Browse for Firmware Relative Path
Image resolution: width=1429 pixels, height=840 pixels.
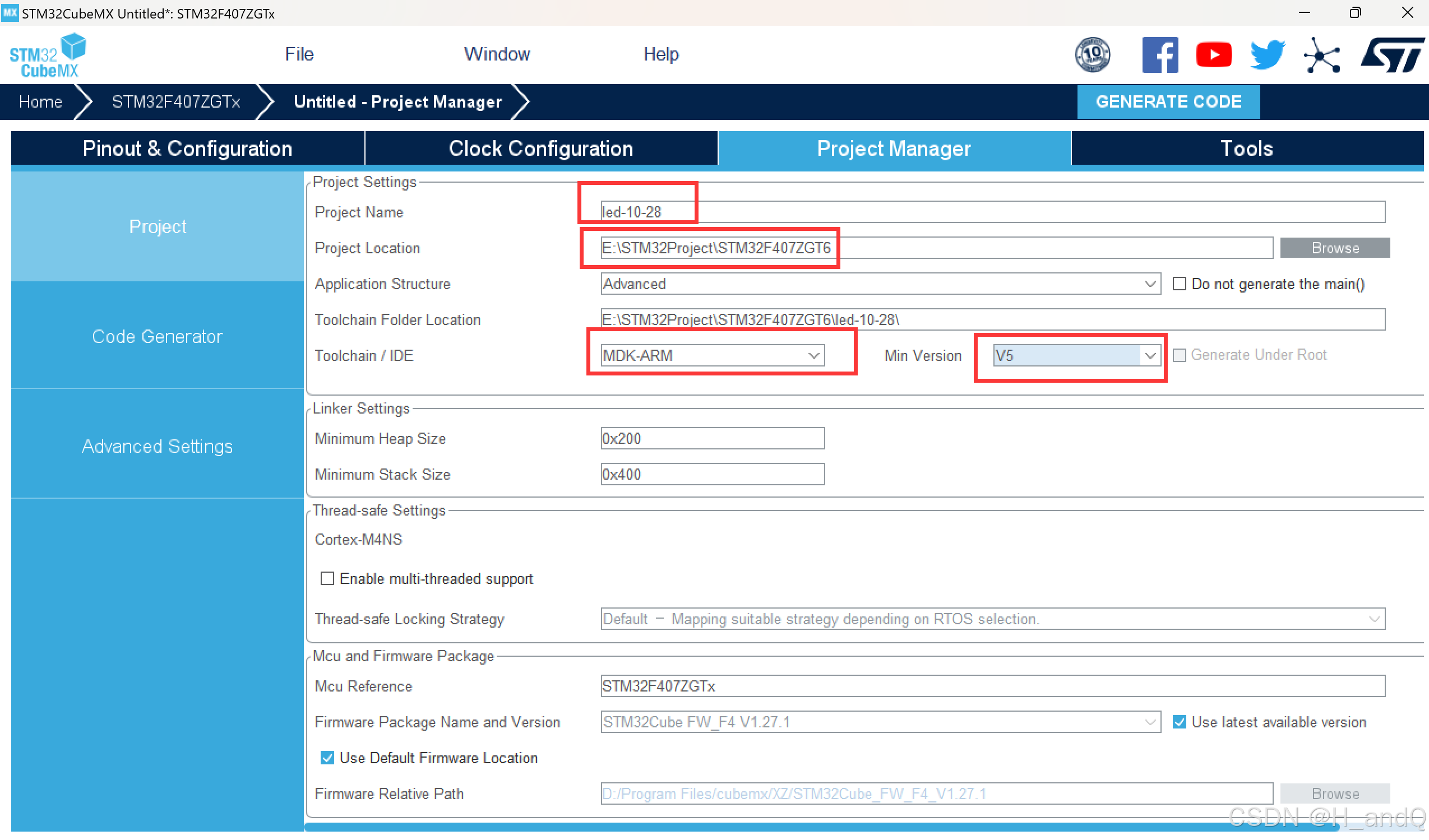tap(1334, 793)
